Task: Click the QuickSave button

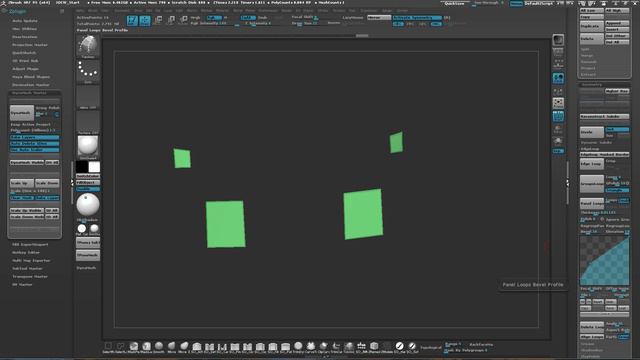Action: point(454,3)
